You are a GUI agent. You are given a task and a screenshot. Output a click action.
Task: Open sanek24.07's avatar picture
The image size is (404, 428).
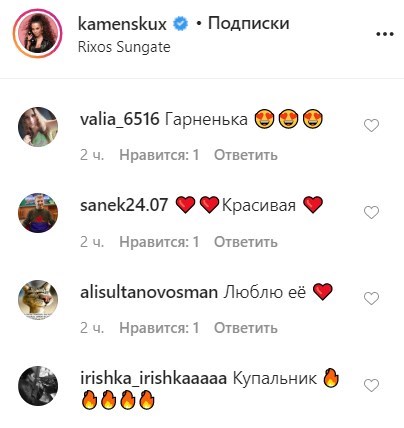pyautogui.click(x=38, y=213)
